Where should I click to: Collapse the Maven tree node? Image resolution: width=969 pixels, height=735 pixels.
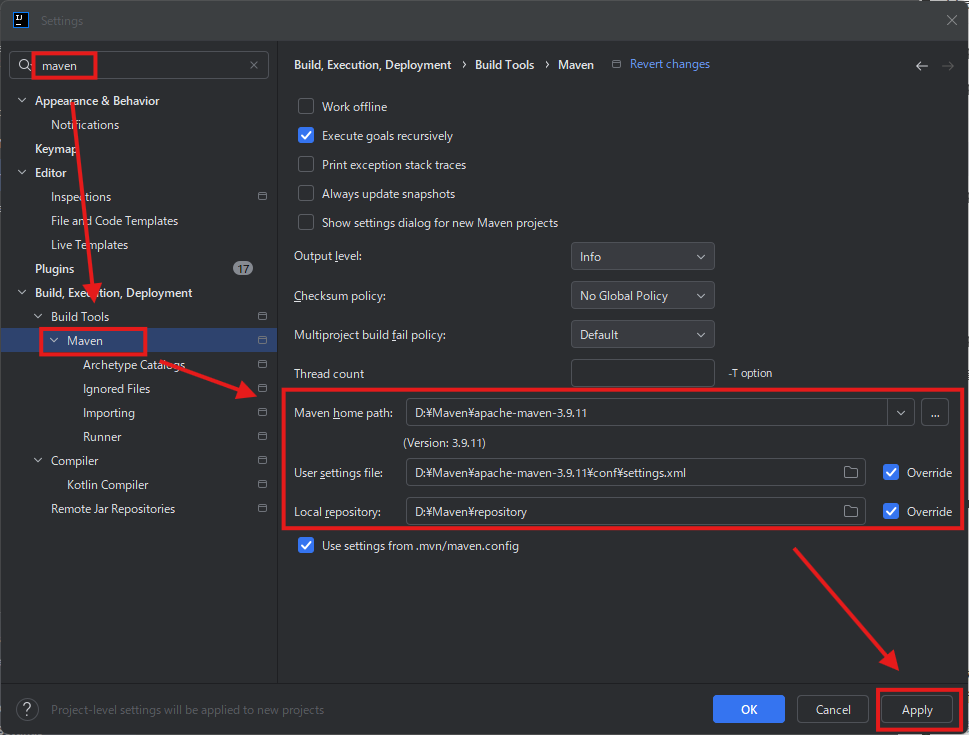coord(54,340)
